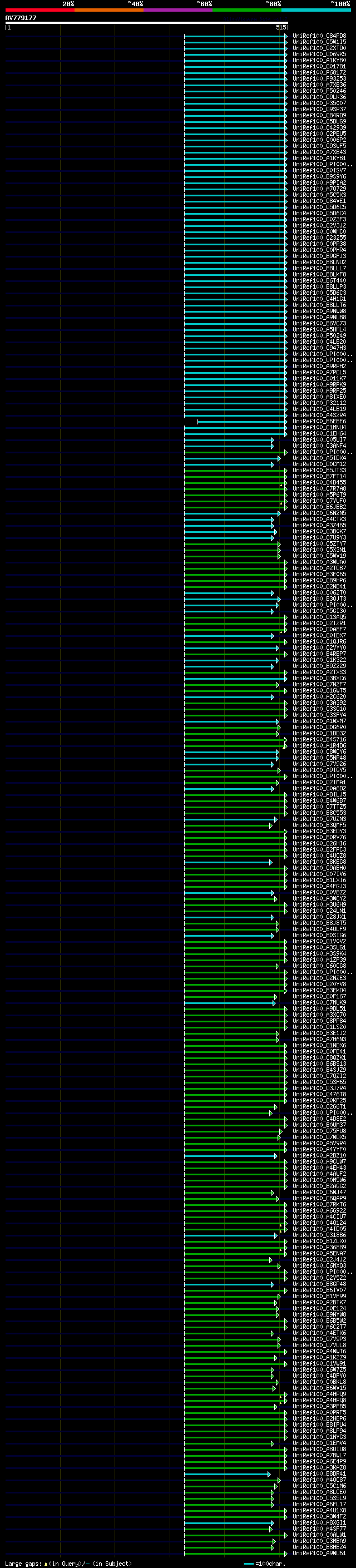Click the white query sequence bar
The image size is (356, 1568).
point(147,22)
